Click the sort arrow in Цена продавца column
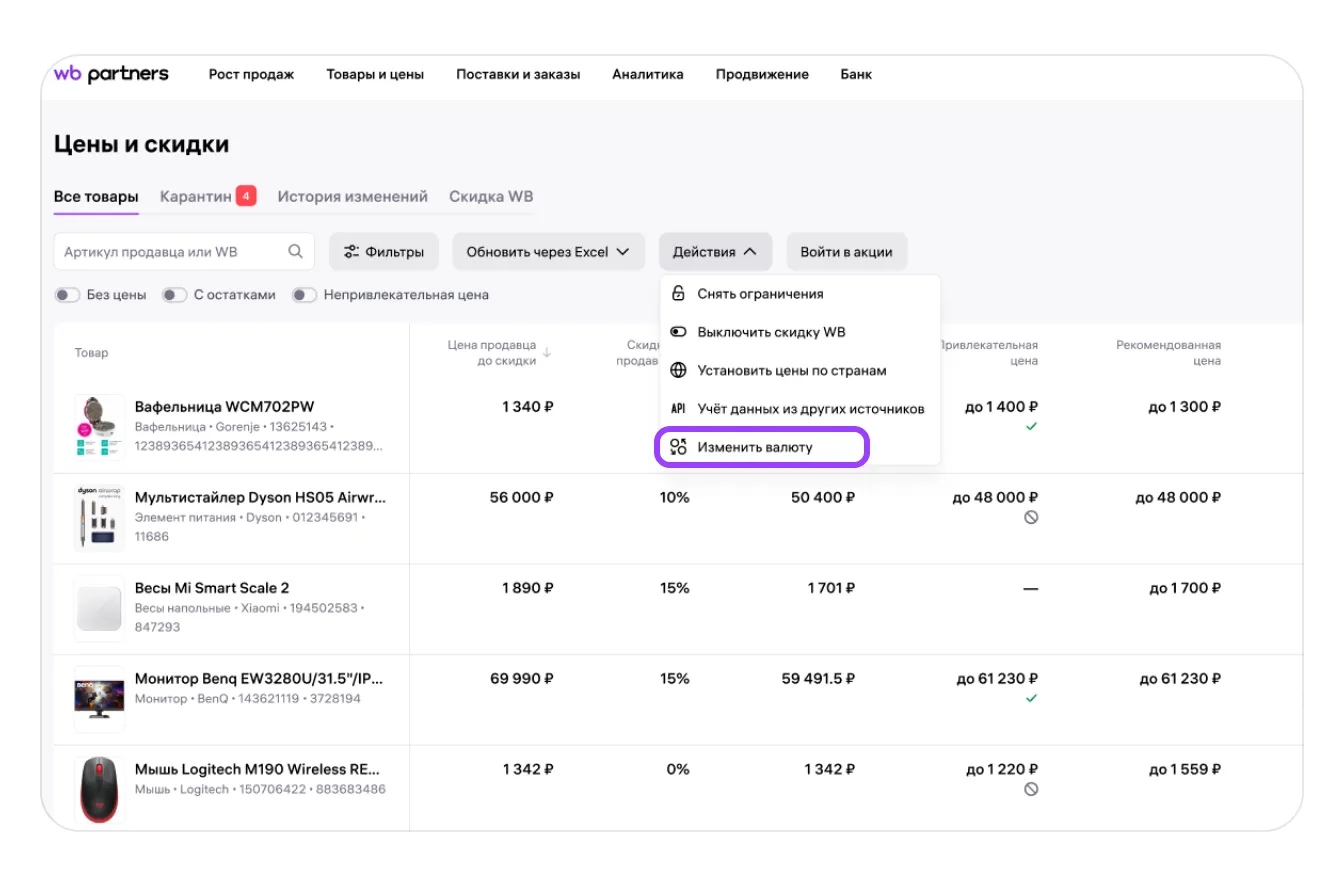 pyautogui.click(x=547, y=353)
